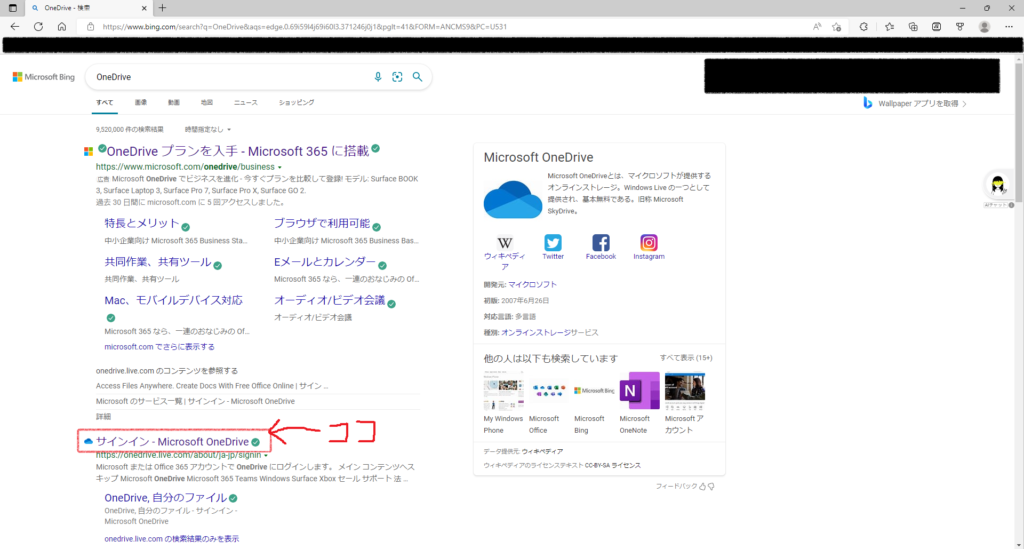The height and width of the screenshot is (549, 1024).
Task: Click the OneDrive cloud logo image
Action: (x=513, y=199)
